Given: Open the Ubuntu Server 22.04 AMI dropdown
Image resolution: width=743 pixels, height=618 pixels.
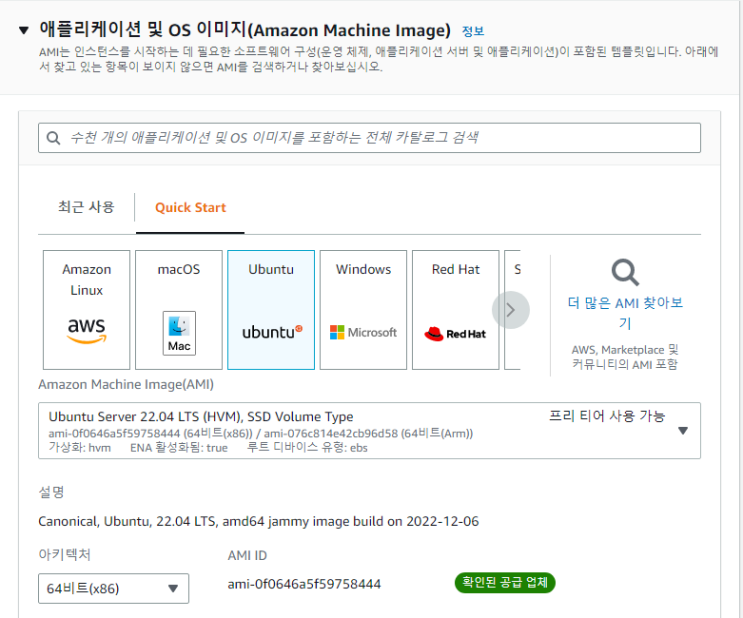Looking at the screenshot, I should pyautogui.click(x=369, y=431).
